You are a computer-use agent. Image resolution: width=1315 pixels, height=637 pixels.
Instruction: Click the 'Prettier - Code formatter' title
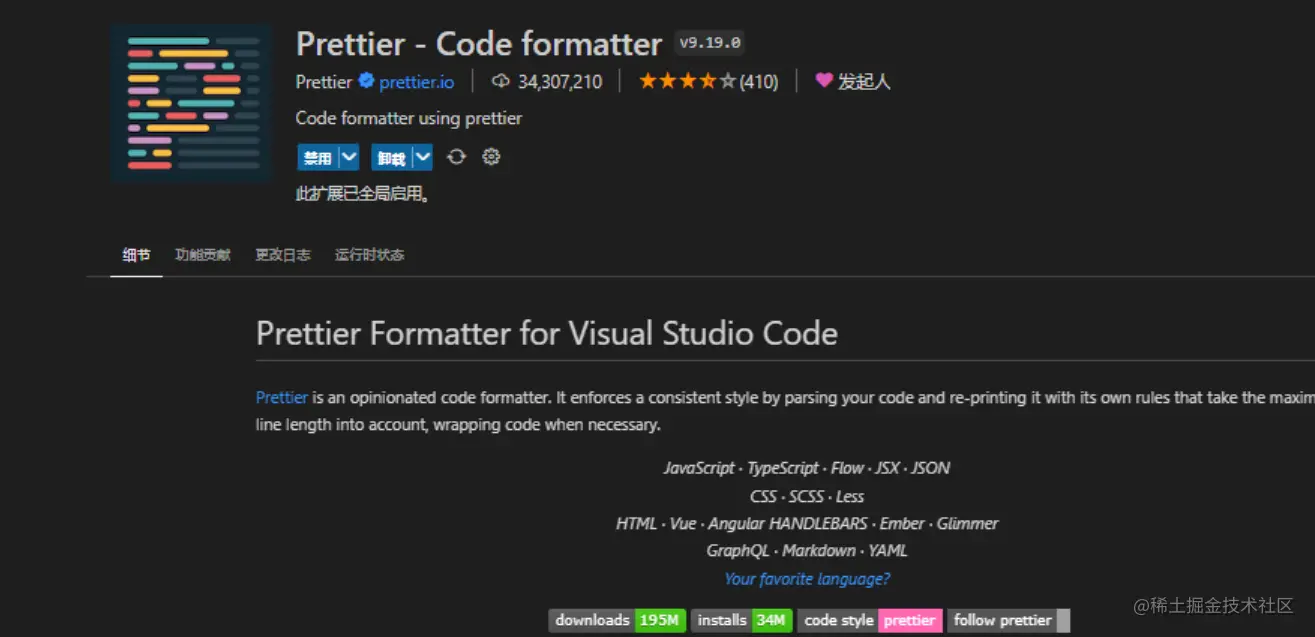(x=479, y=44)
